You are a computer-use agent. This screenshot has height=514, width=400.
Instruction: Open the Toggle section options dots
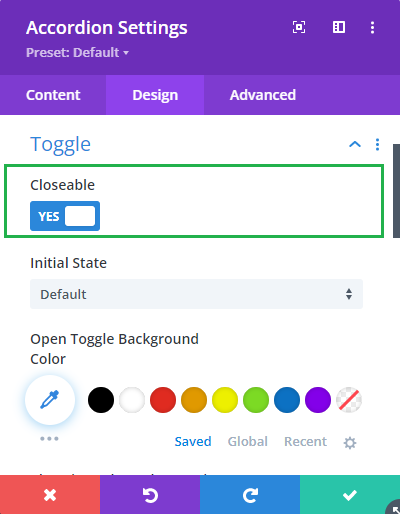coord(377,144)
